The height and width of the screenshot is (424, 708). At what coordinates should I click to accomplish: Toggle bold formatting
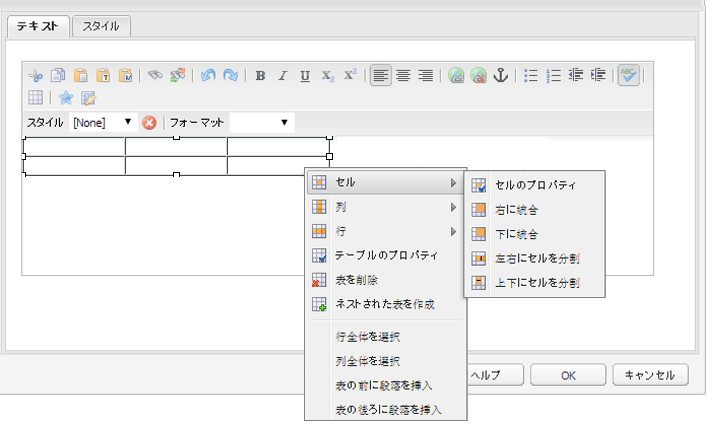pyautogui.click(x=260, y=75)
